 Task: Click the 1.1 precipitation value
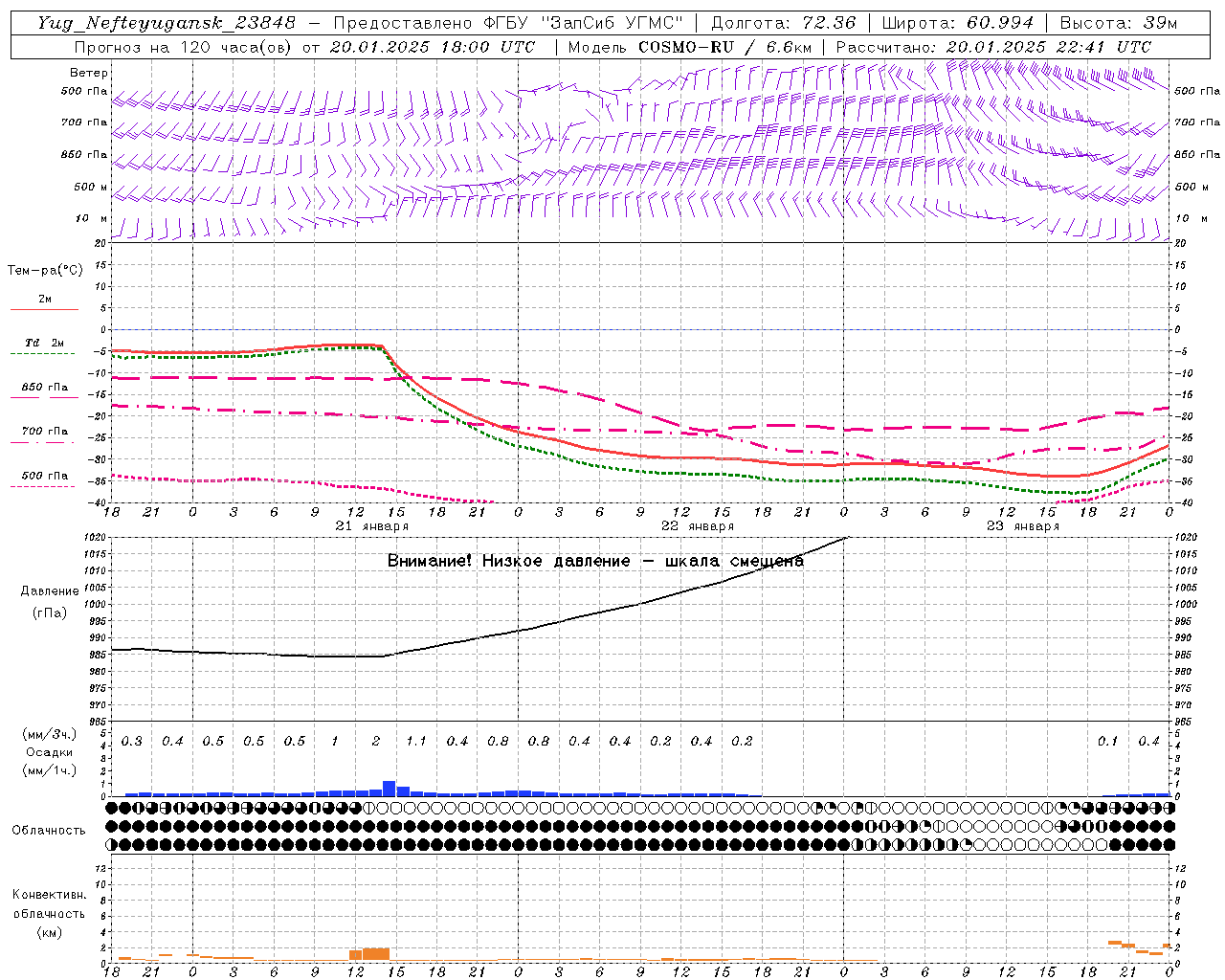pyautogui.click(x=416, y=742)
